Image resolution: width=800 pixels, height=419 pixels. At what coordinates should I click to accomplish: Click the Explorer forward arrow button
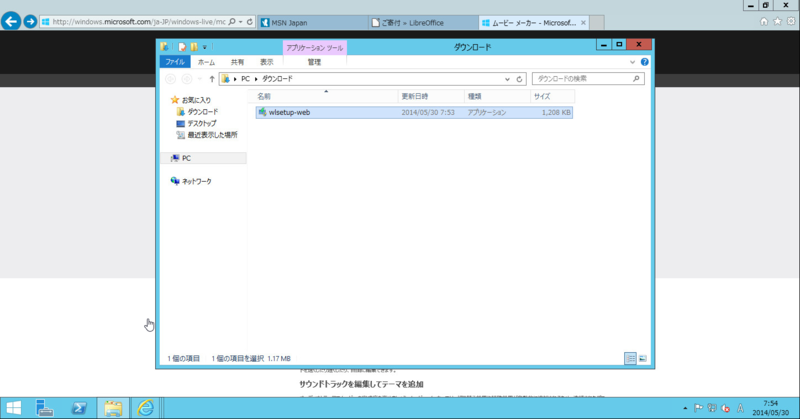(187, 79)
